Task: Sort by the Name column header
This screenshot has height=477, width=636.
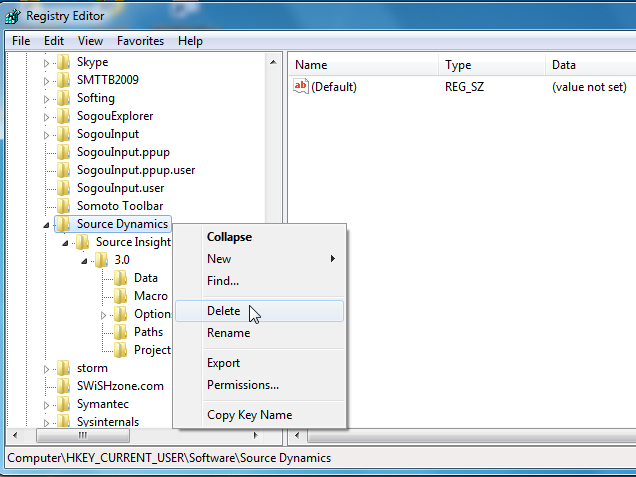Action: click(x=364, y=65)
